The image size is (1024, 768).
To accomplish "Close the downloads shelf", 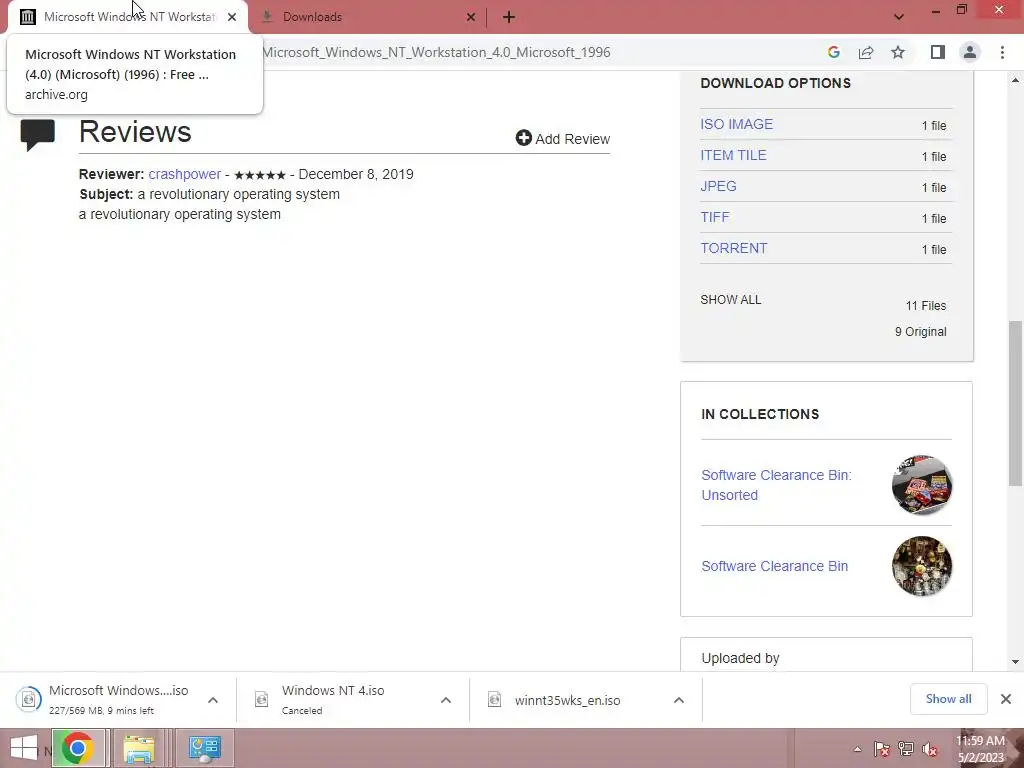I will [x=1006, y=699].
